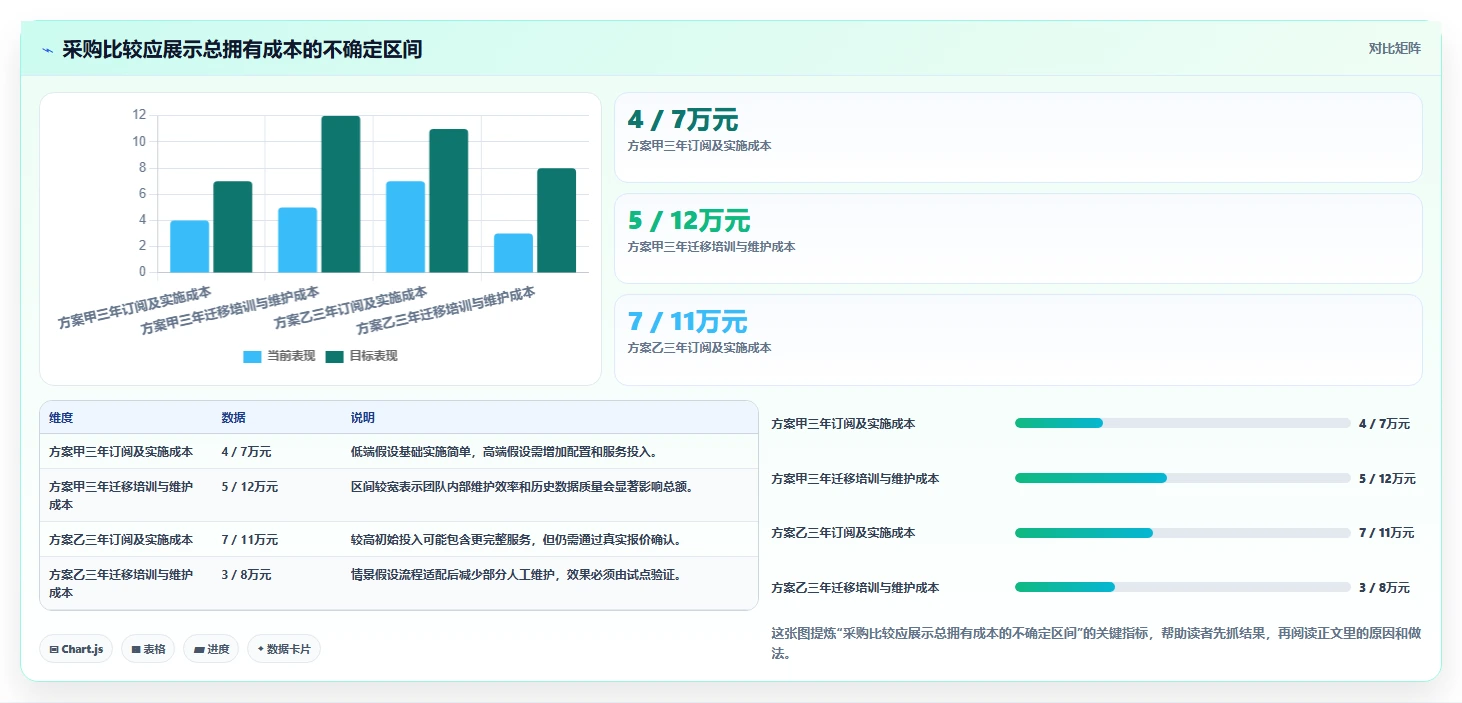The image size is (1462, 703).
Task: Click the dark green bar of value 8
Action: (557, 220)
